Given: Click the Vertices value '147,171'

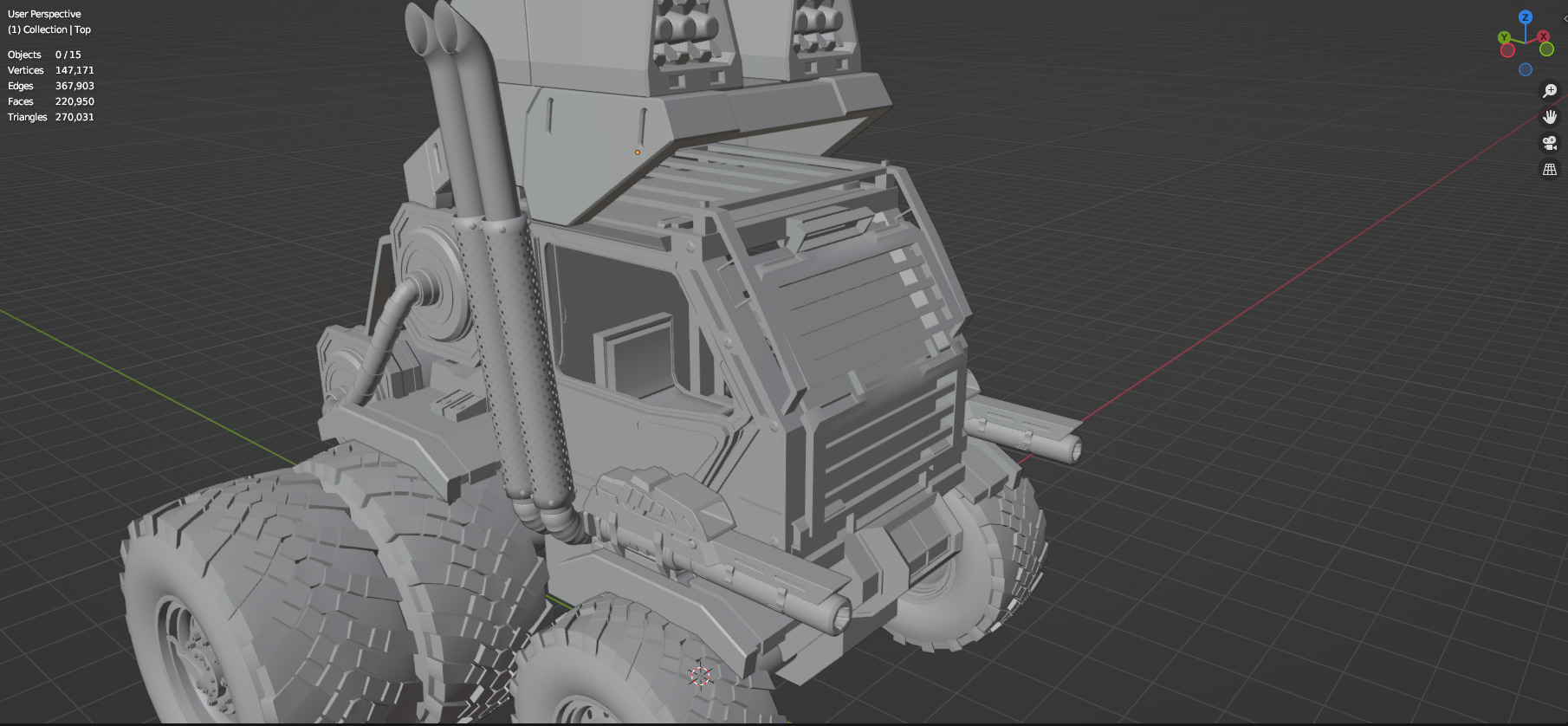Looking at the screenshot, I should [x=75, y=70].
